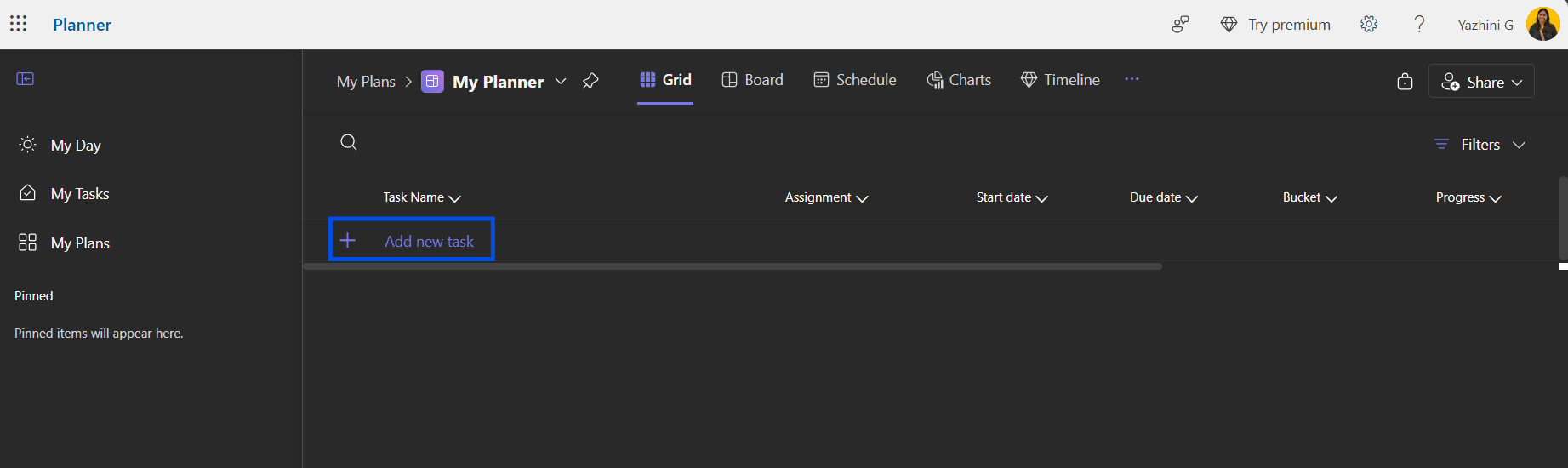
Task: Open the Yazhini G profile picture
Action: click(x=1542, y=25)
